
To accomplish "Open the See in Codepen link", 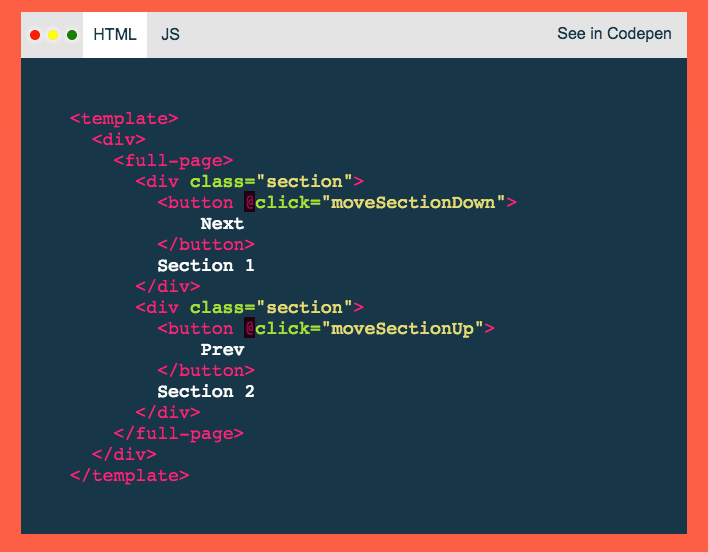I will [614, 34].
